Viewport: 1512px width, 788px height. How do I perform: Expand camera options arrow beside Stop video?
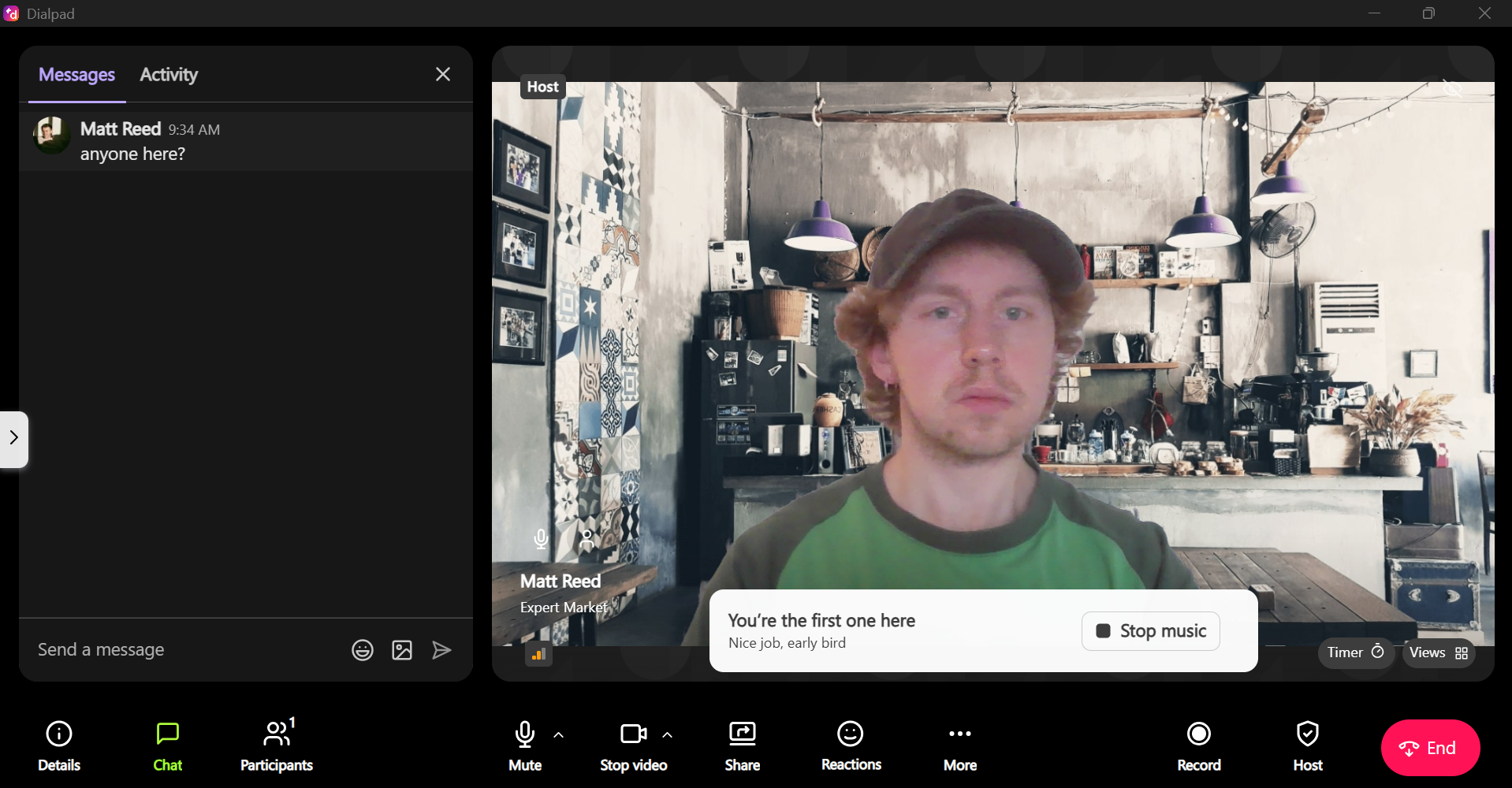pos(668,734)
